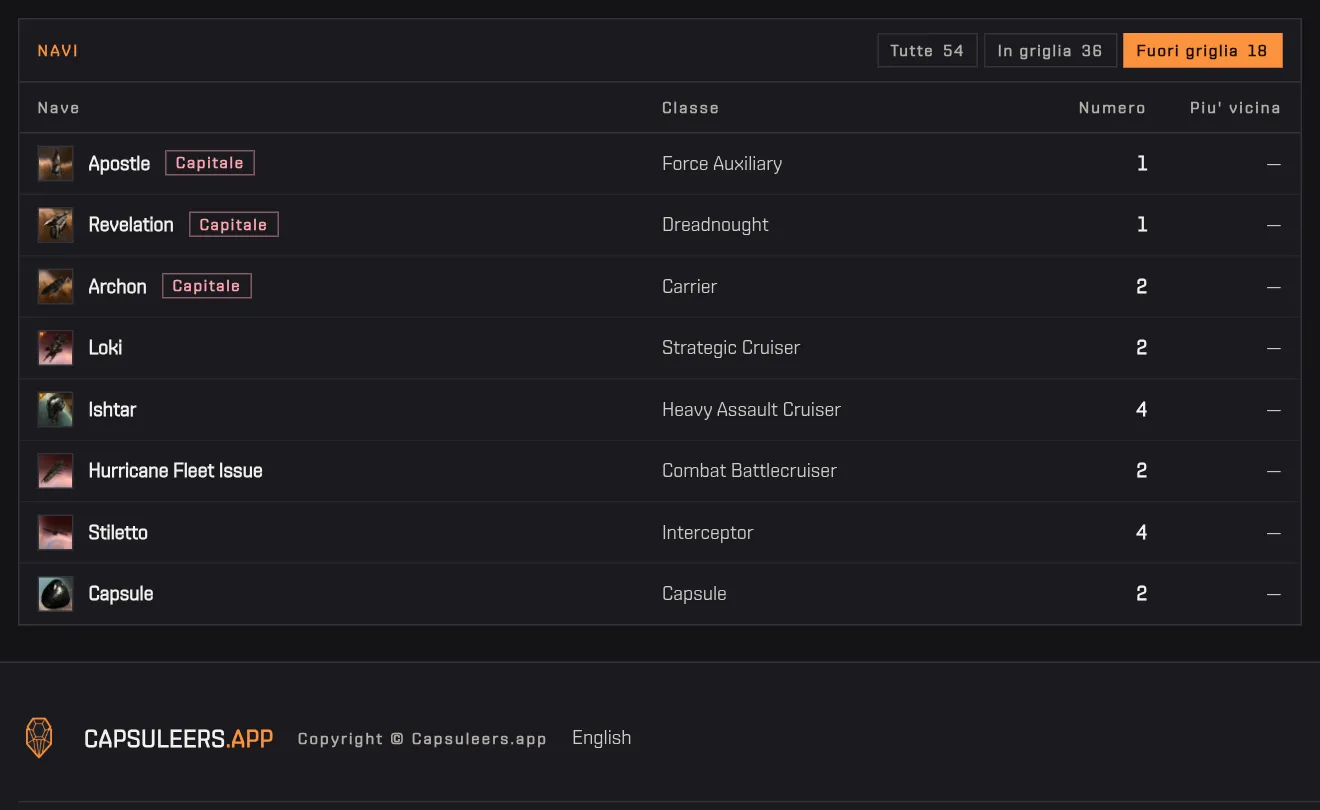The image size is (1320, 810).
Task: Click the Ishtar ship icon
Action: pyautogui.click(x=55, y=409)
